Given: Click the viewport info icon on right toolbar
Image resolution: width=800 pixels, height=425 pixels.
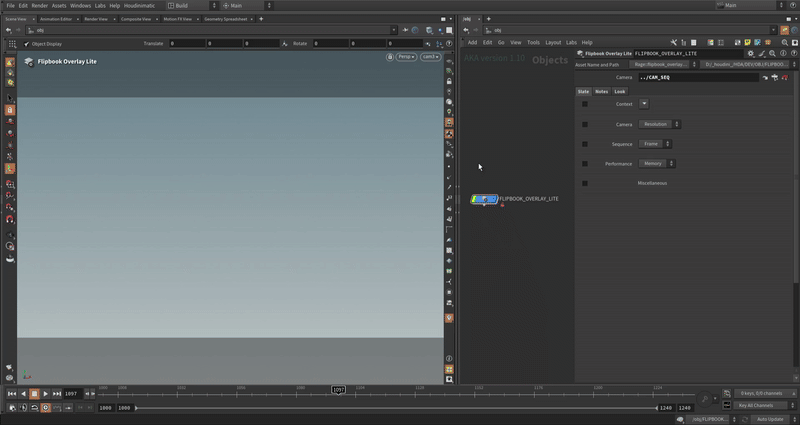Looking at the screenshot, I should 449,359.
